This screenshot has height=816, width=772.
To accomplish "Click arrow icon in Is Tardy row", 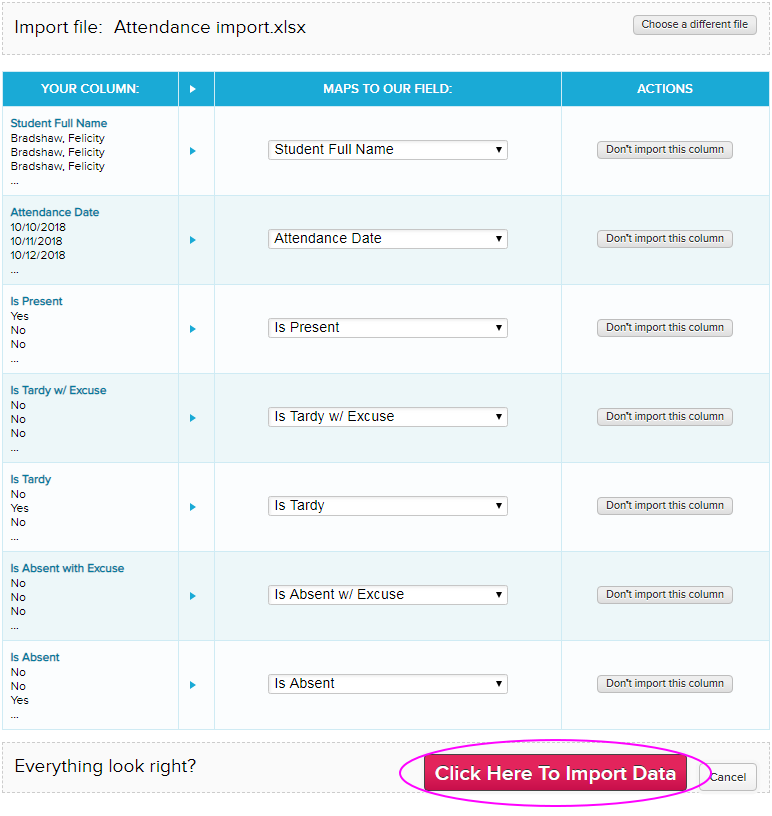I will click(x=193, y=507).
